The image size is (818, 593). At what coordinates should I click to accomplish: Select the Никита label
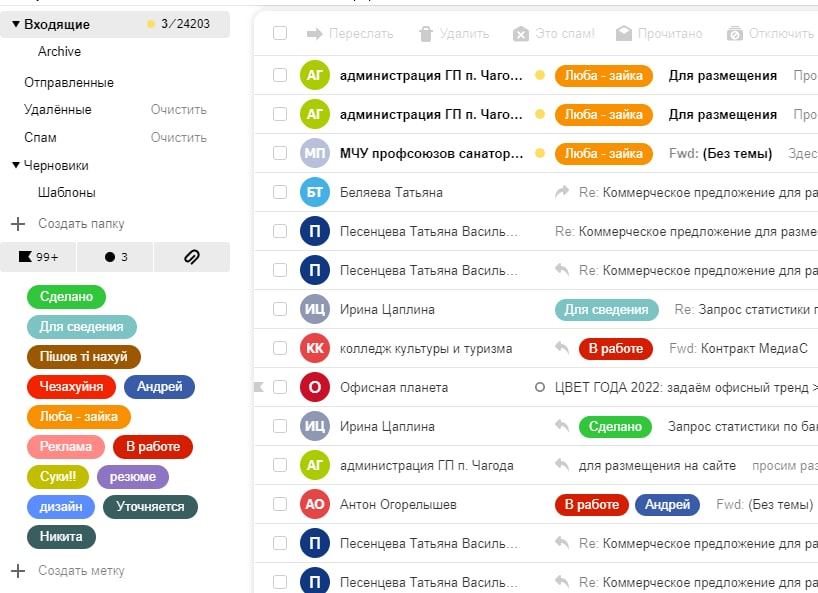pos(61,537)
